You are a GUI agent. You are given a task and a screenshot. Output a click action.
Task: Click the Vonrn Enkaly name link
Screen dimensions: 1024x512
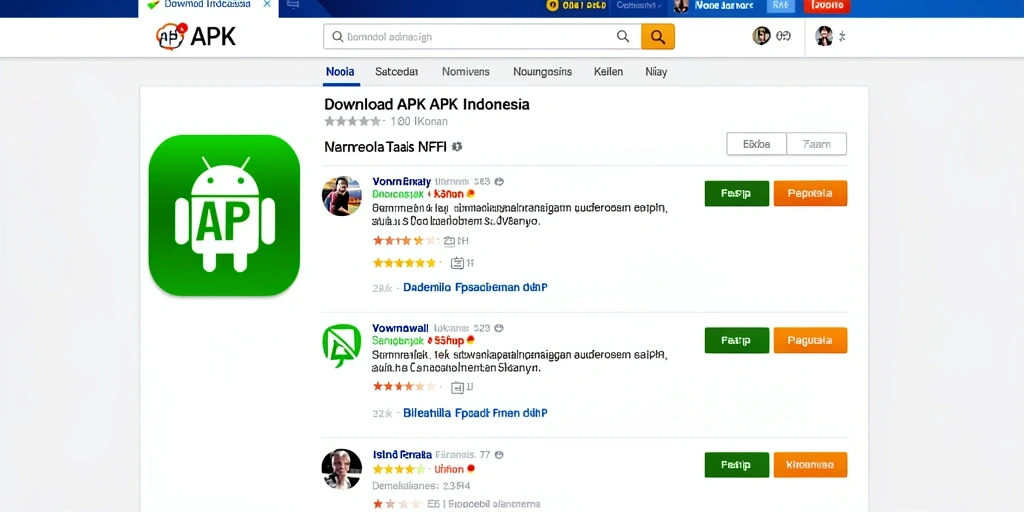click(401, 181)
